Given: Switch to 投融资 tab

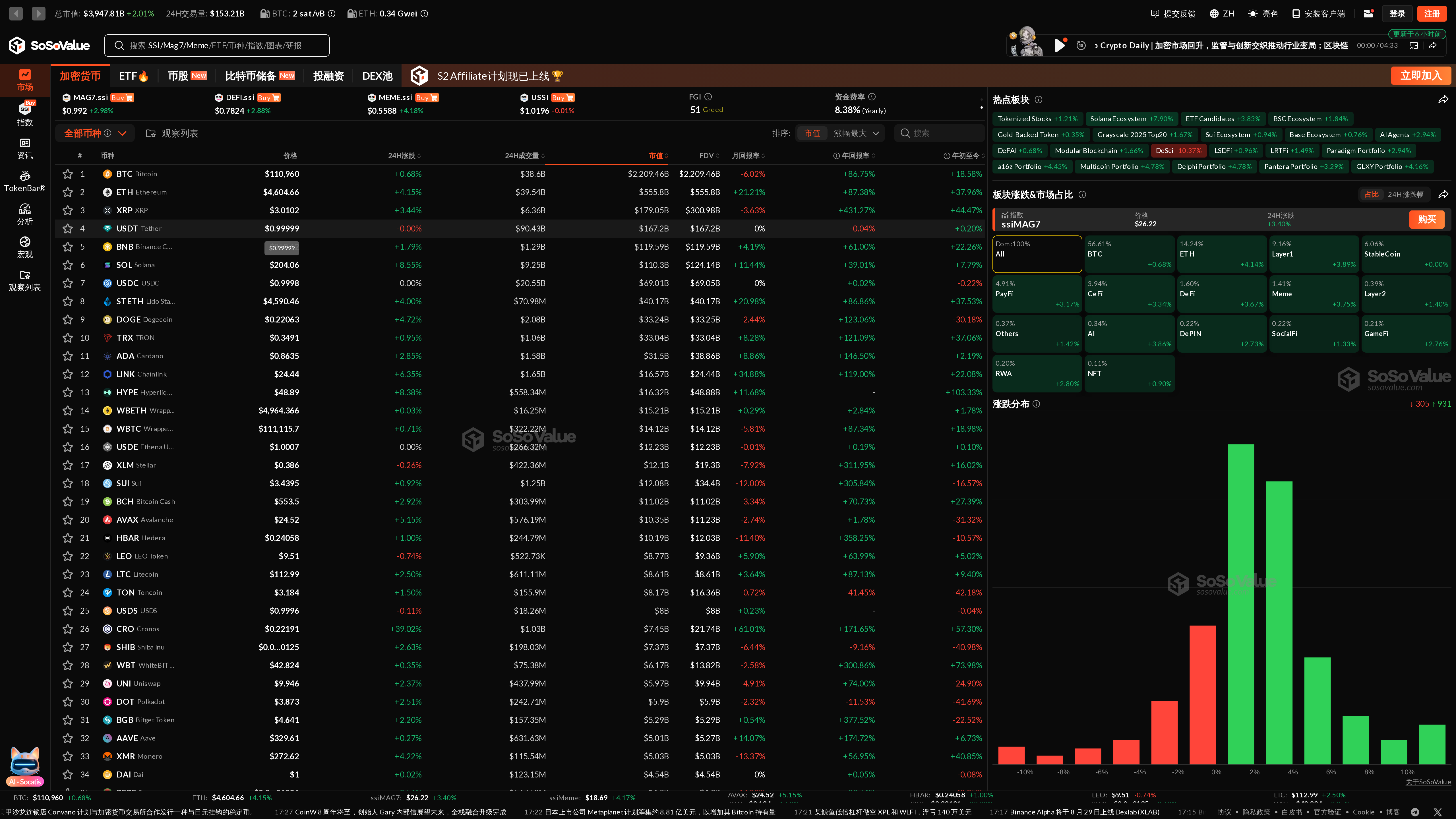Looking at the screenshot, I should click(328, 76).
